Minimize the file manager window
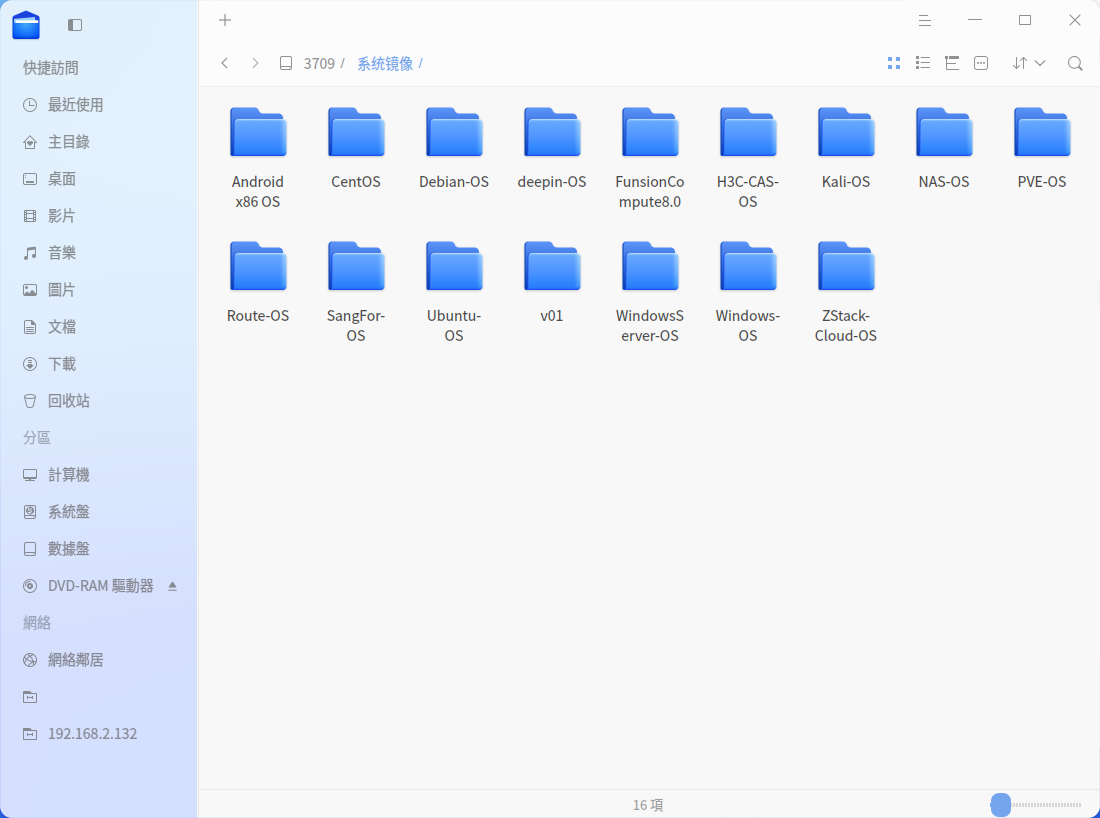This screenshot has height=818, width=1100. point(975,20)
